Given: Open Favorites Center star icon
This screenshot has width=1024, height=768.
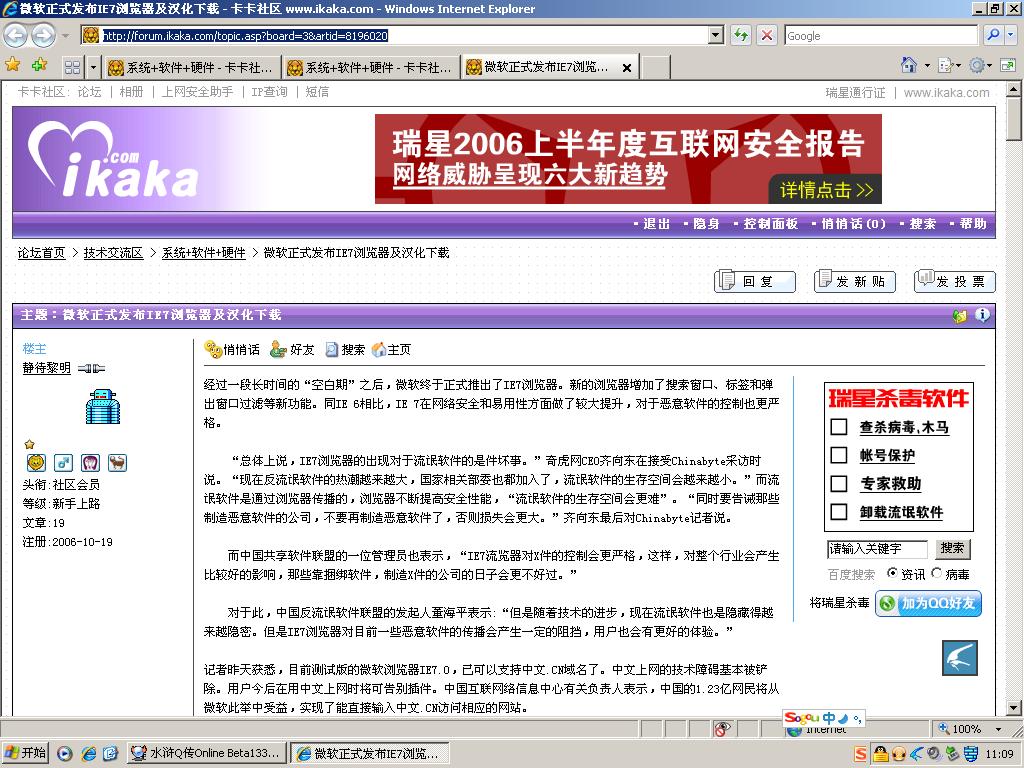Looking at the screenshot, I should pyautogui.click(x=12, y=65).
